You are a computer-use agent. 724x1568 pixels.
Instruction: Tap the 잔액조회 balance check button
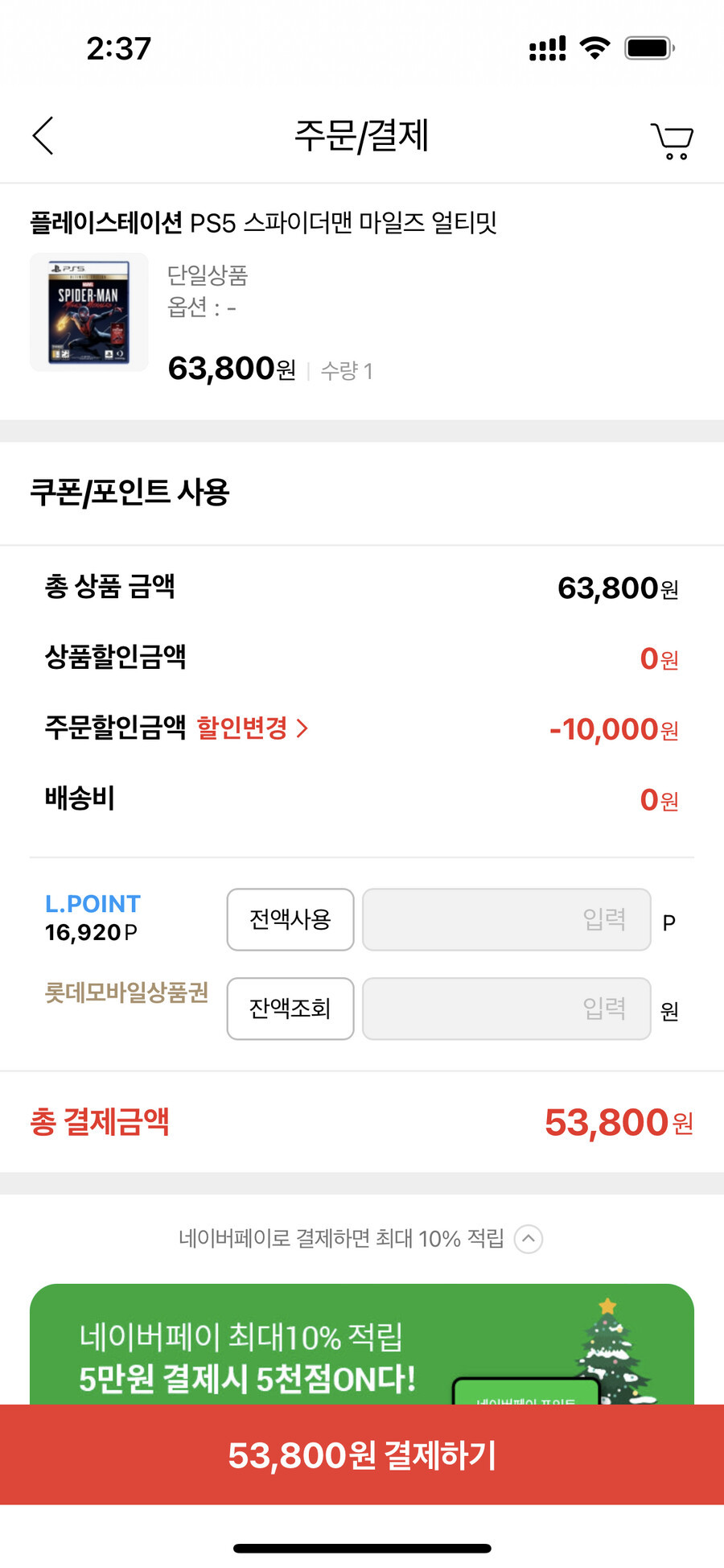[290, 1009]
